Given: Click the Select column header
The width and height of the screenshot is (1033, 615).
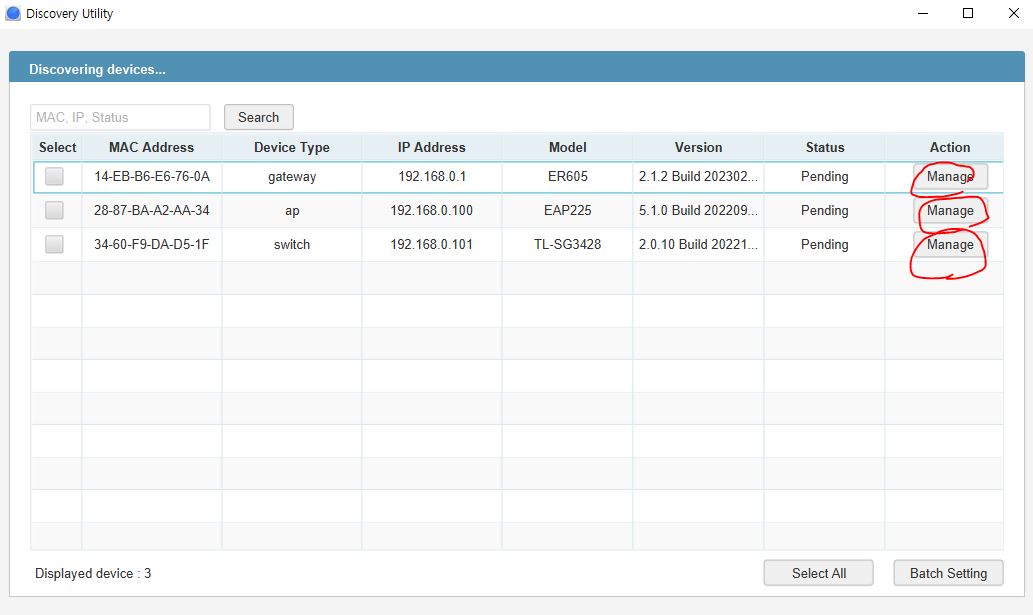Looking at the screenshot, I should tap(57, 147).
